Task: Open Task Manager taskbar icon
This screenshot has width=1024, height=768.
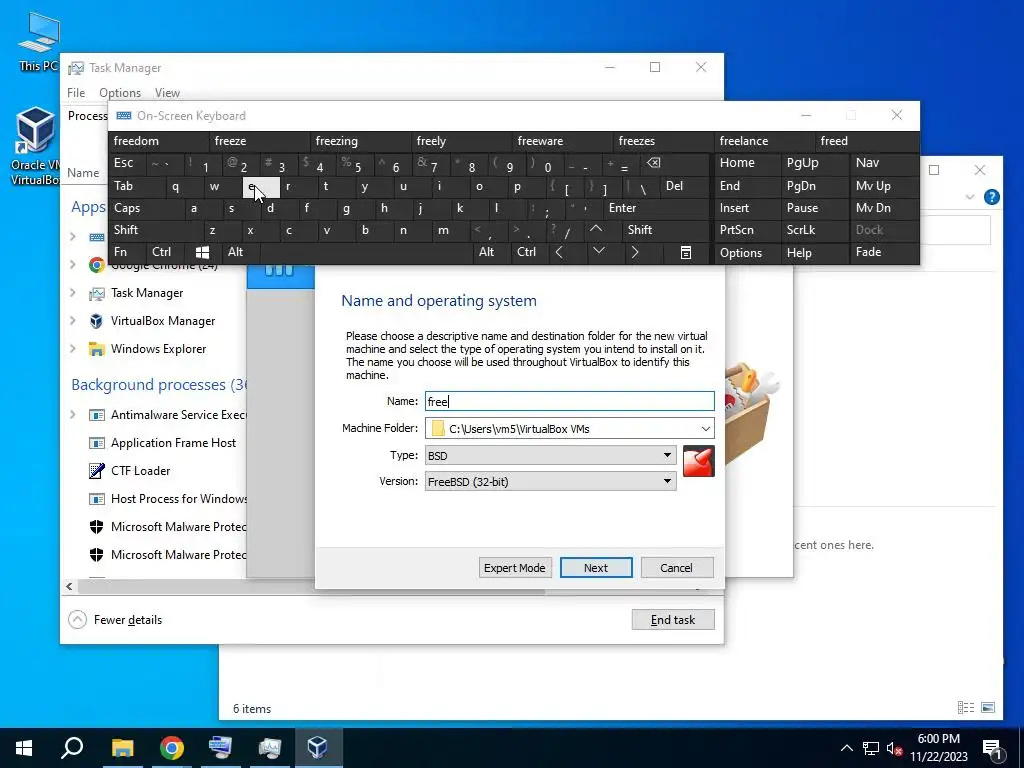Action: pos(269,748)
